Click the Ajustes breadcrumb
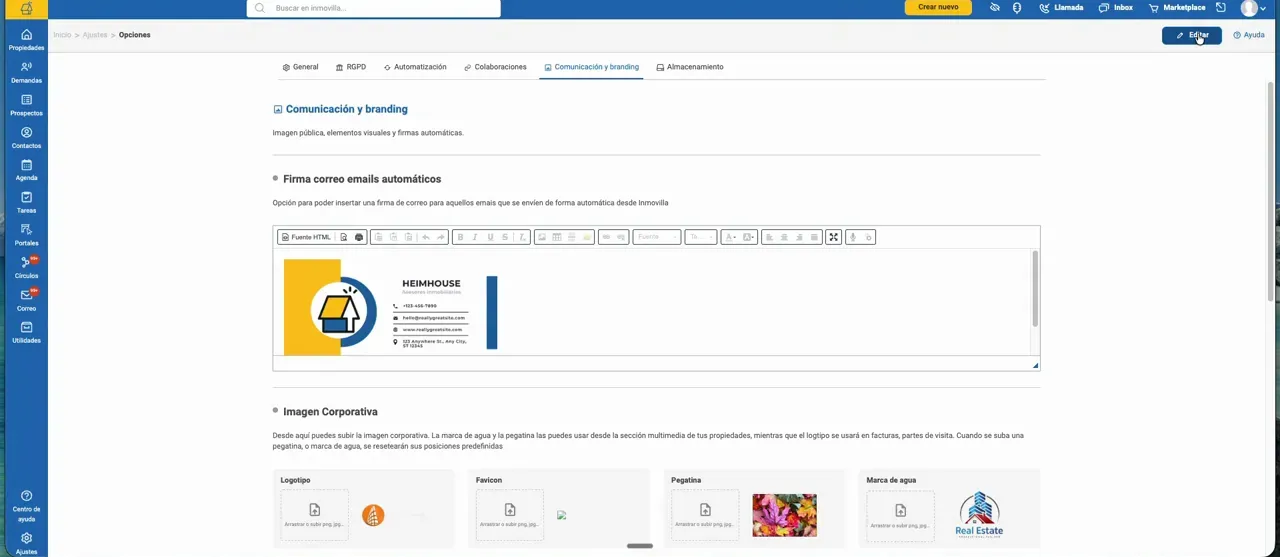Viewport: 1280px width, 557px height. click(95, 35)
